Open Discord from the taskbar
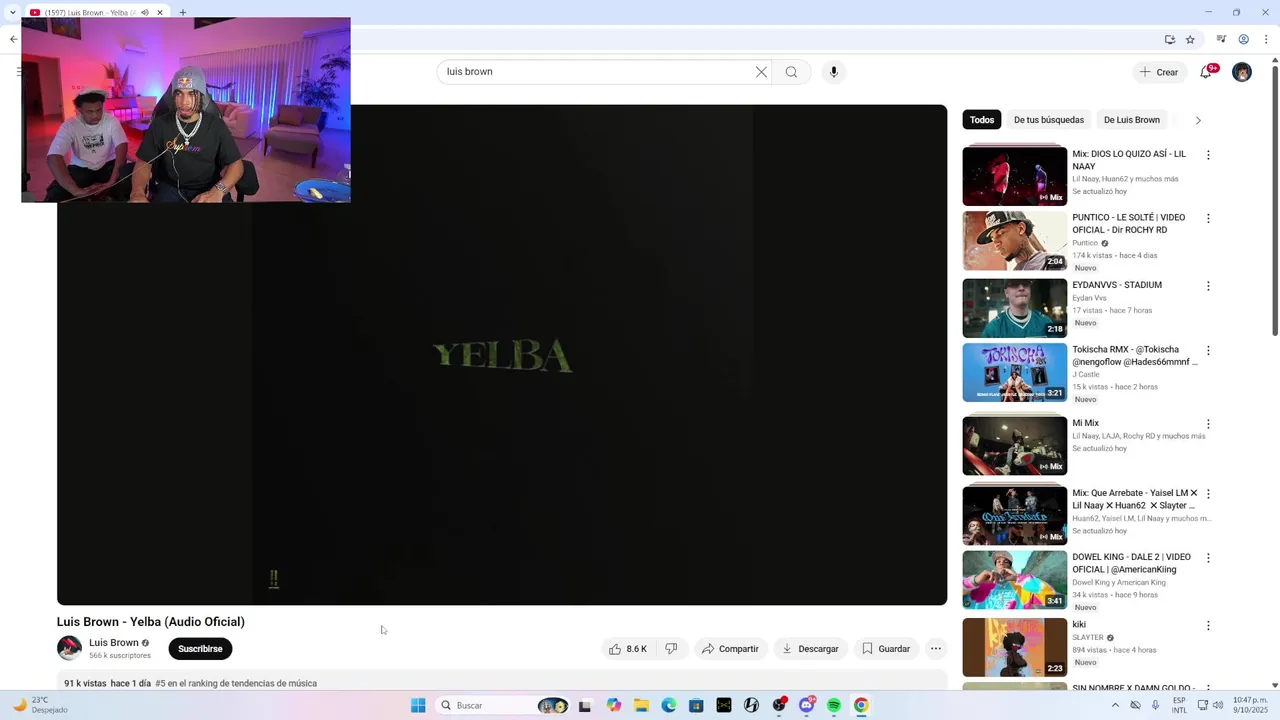1280x720 pixels. 807,706
